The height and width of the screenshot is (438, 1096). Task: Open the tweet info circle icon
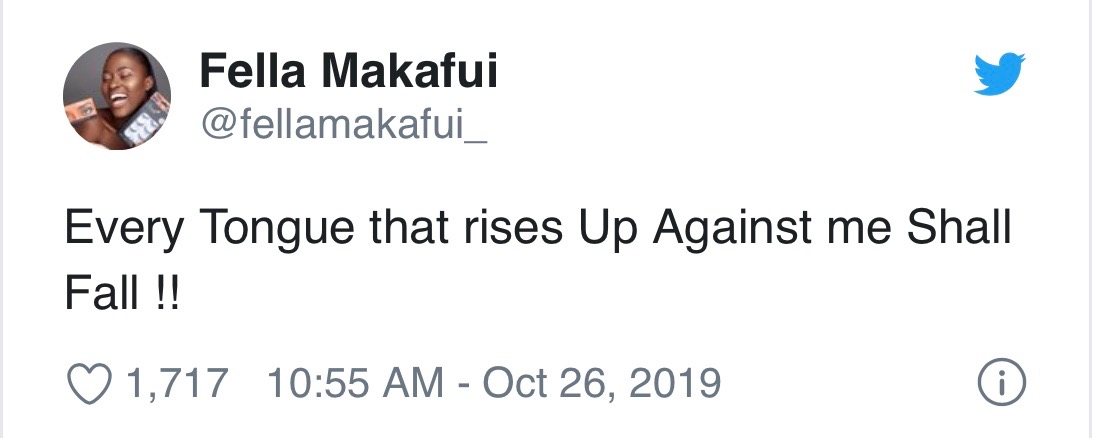[1001, 384]
